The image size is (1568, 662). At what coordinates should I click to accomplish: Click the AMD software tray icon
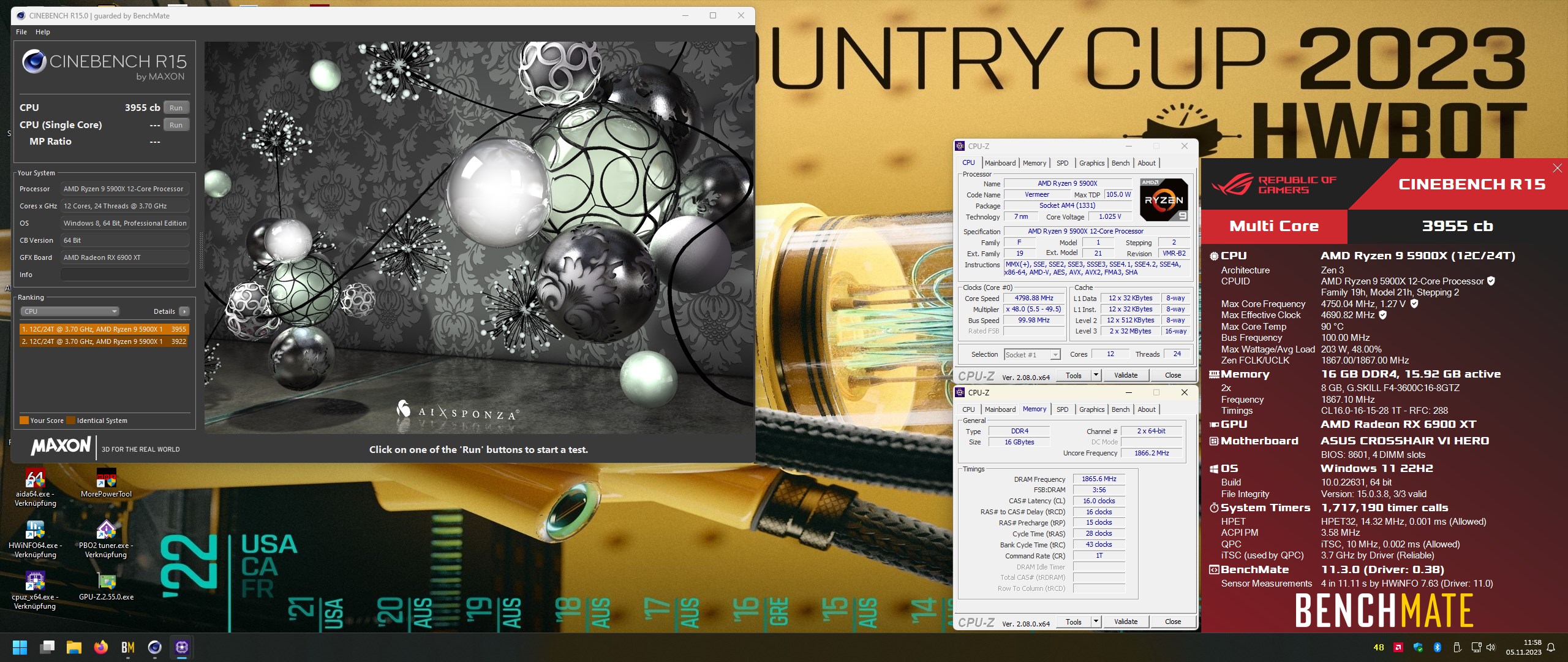pos(1398,647)
